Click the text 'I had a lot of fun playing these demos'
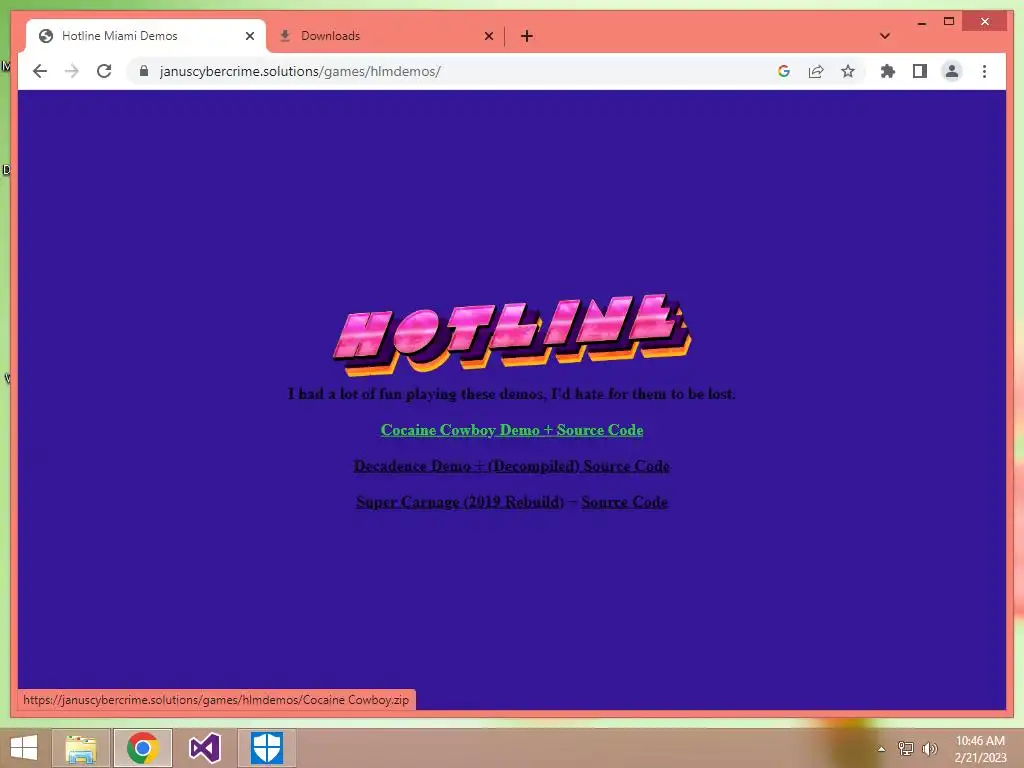This screenshot has width=1024, height=768. point(415,394)
